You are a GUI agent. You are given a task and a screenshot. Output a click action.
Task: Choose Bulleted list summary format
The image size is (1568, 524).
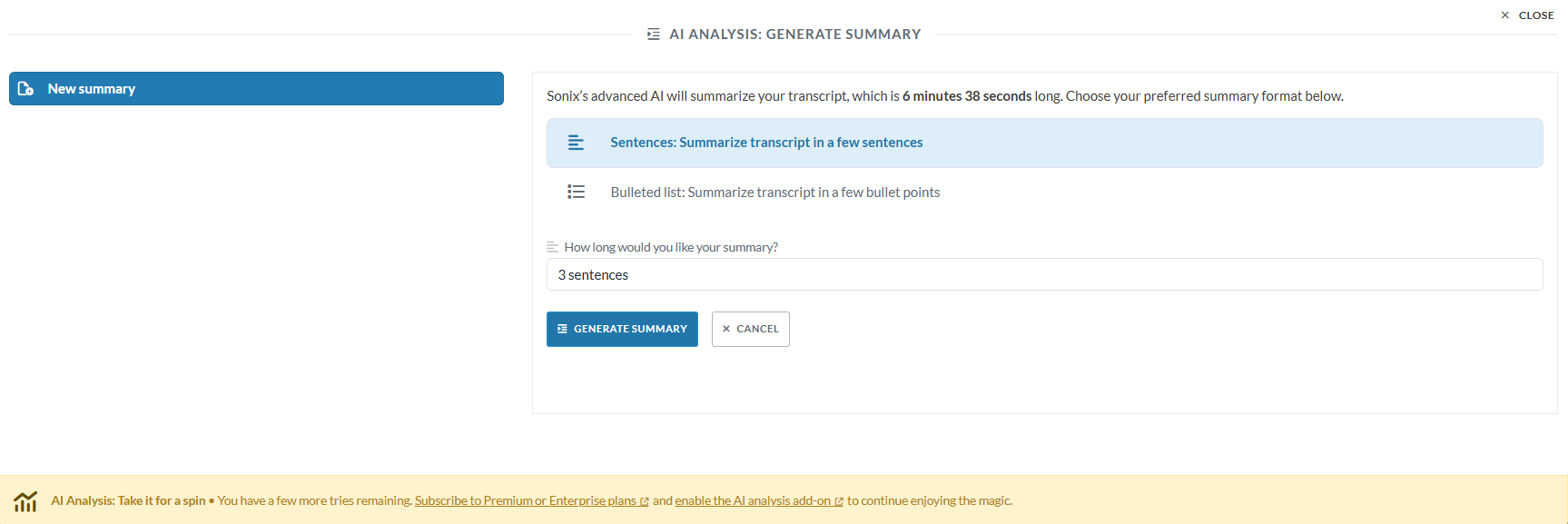[x=1044, y=192]
